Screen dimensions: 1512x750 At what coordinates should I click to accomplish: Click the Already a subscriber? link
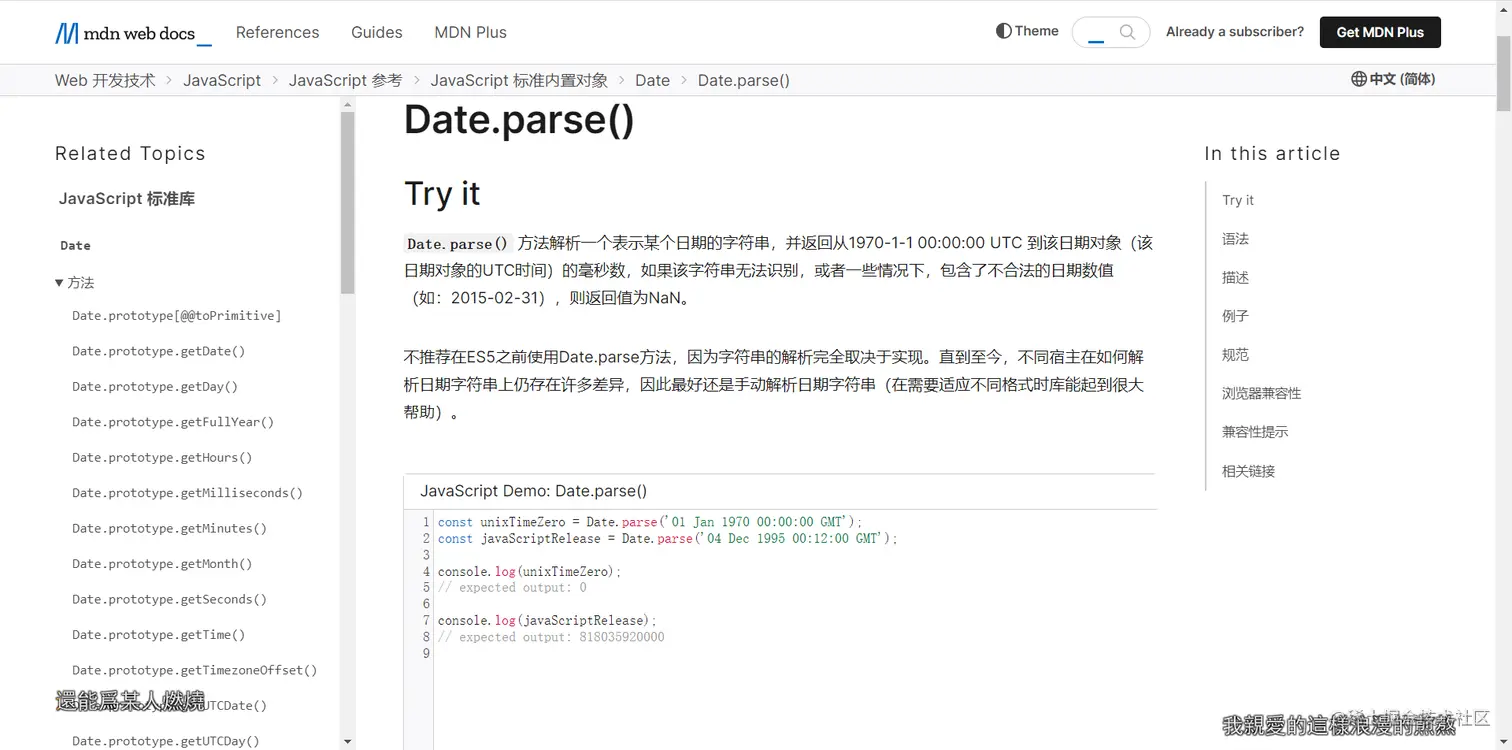(x=1234, y=31)
